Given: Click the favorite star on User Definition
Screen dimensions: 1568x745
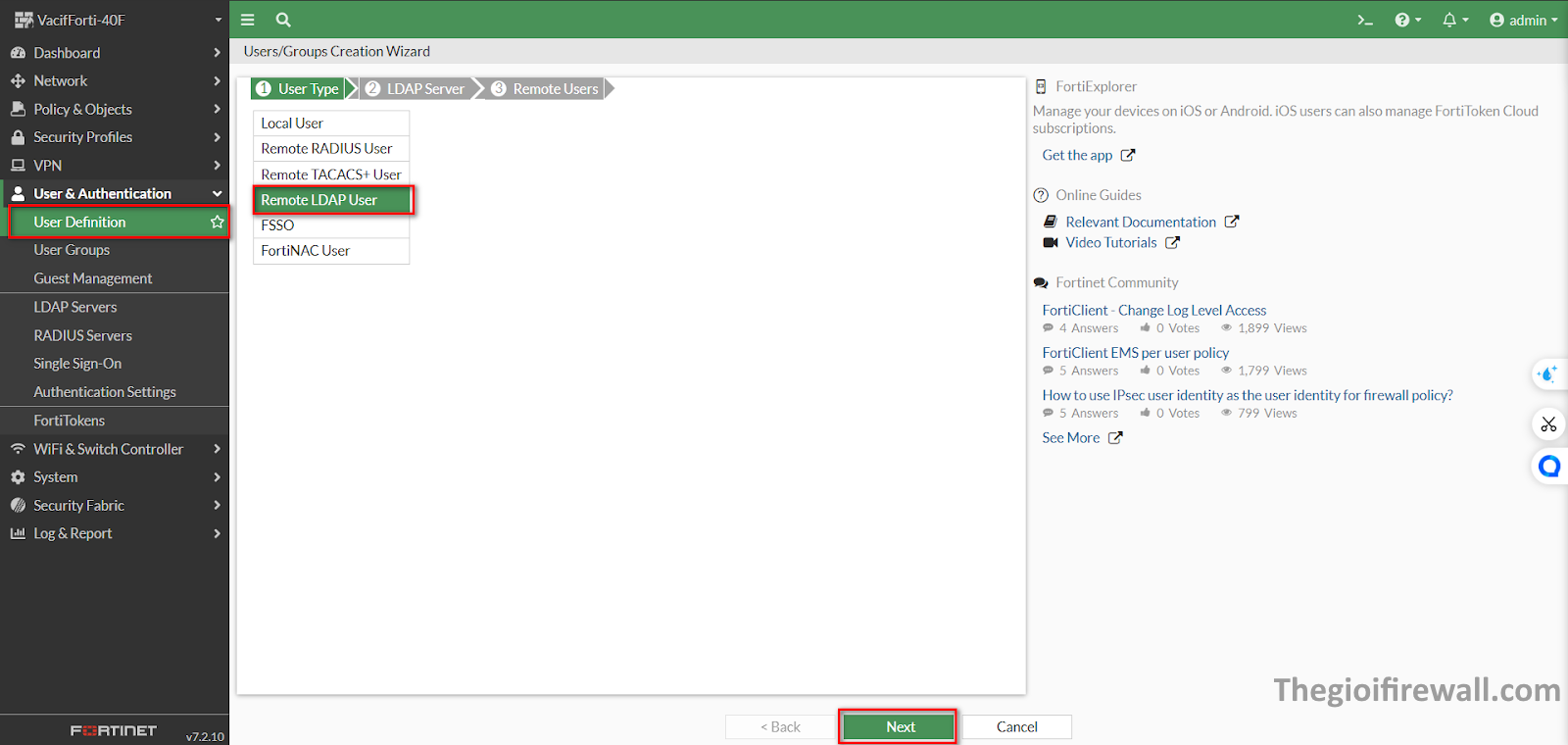Looking at the screenshot, I should [x=217, y=223].
